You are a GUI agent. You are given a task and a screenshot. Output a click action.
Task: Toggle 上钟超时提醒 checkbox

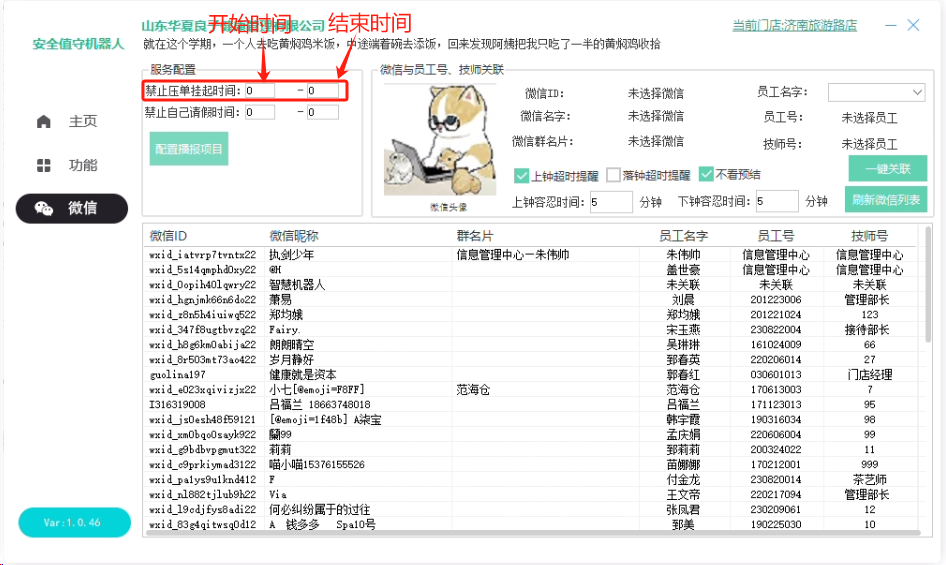coord(521,175)
